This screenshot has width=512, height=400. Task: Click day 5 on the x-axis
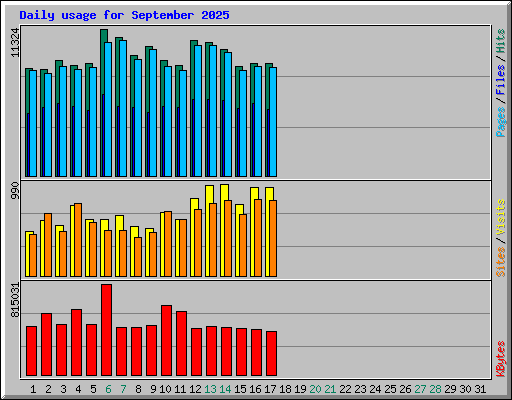point(93,389)
